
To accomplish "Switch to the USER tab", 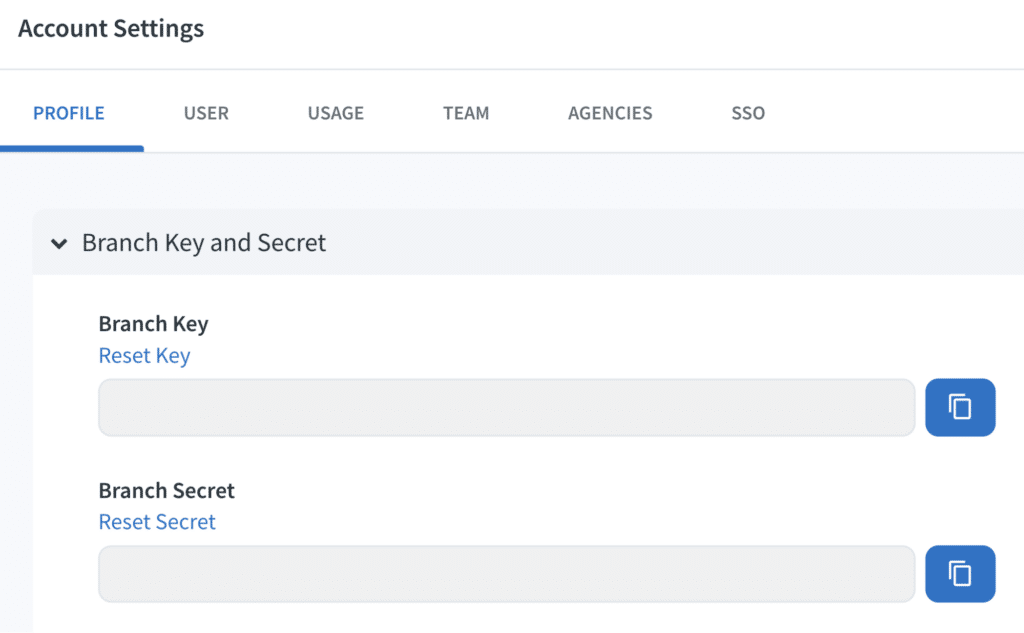I will tap(206, 113).
